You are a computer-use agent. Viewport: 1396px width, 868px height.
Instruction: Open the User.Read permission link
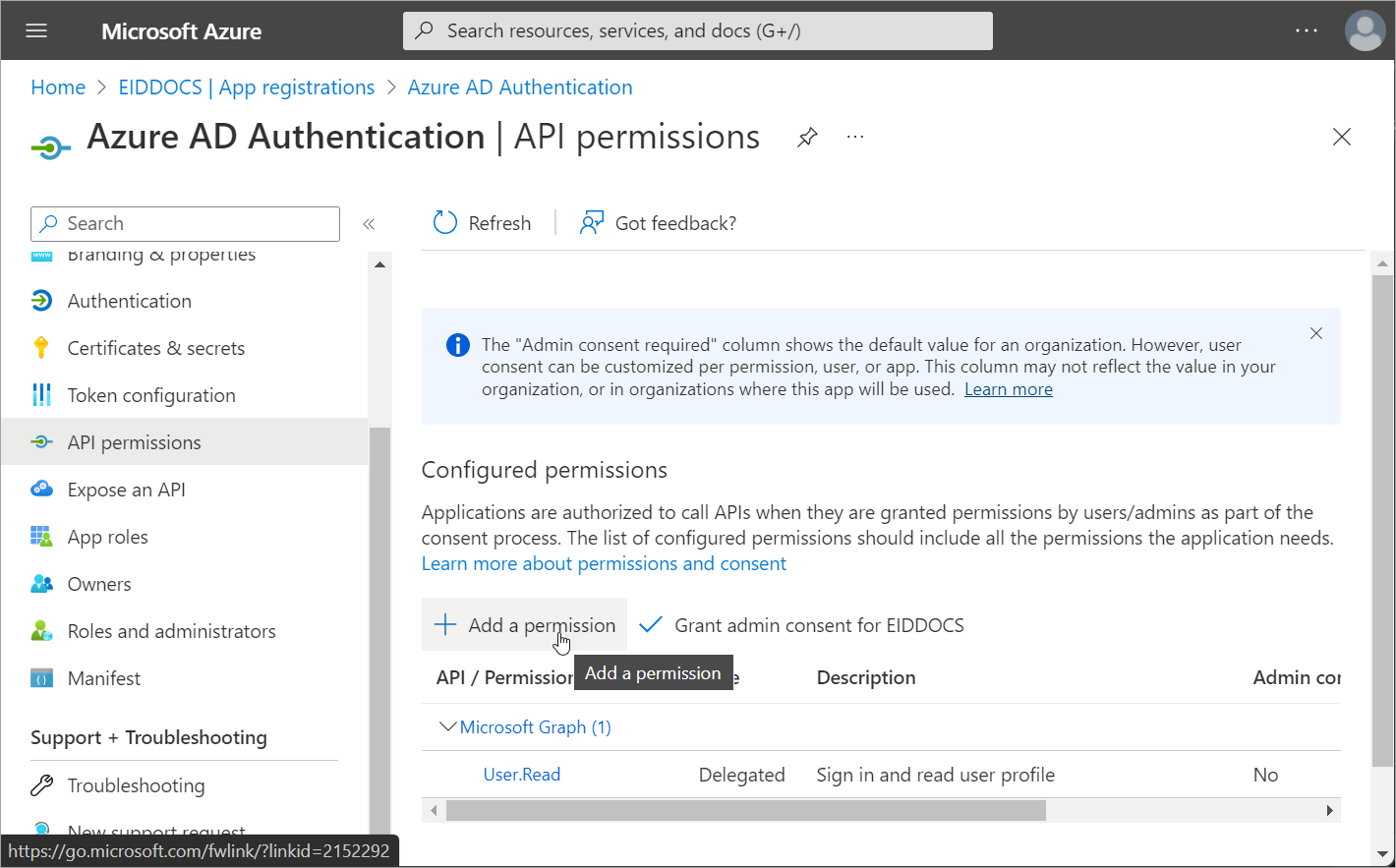coord(521,774)
